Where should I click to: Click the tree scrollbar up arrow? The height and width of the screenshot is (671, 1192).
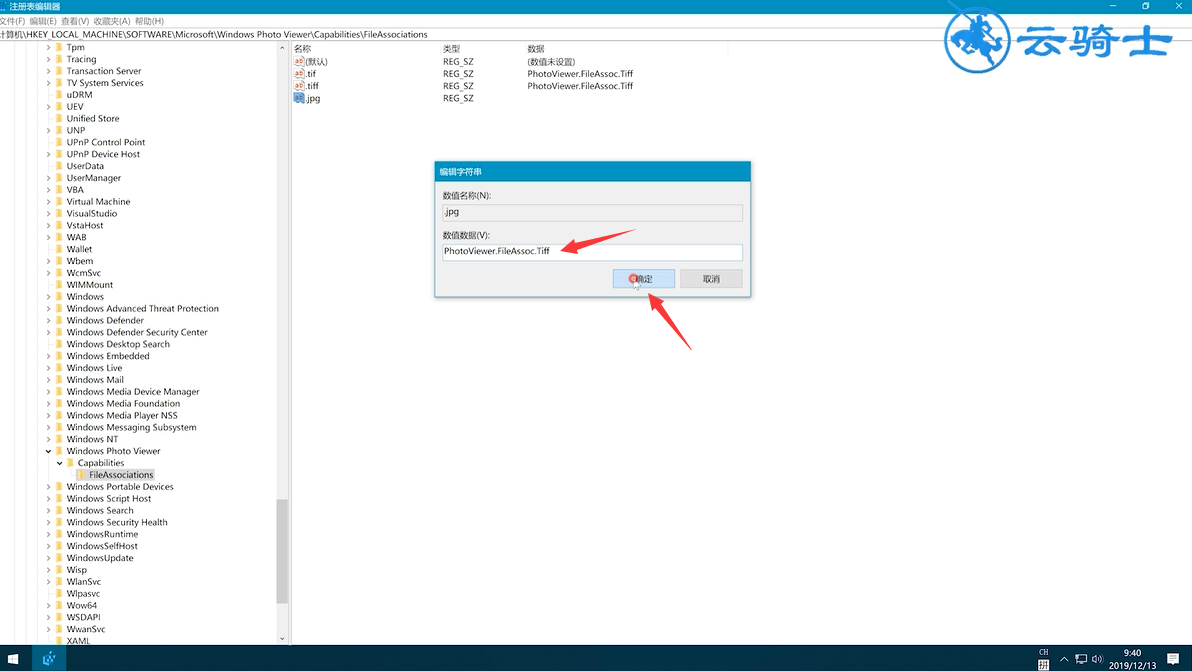pyautogui.click(x=282, y=48)
